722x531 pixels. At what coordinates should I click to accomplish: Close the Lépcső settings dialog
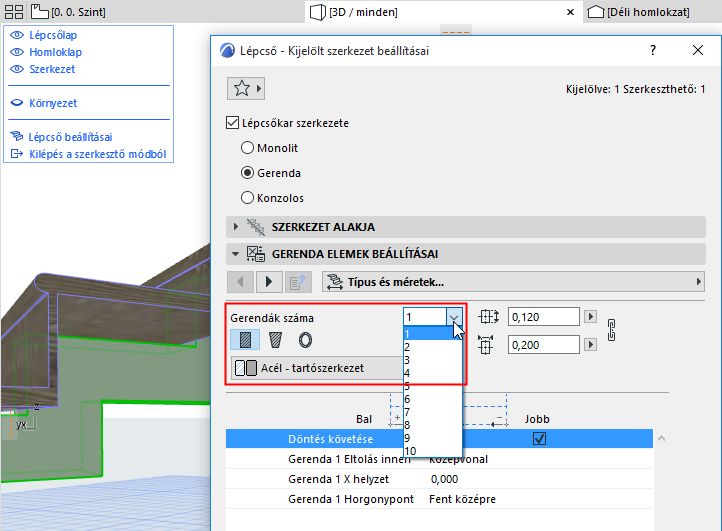pos(698,50)
